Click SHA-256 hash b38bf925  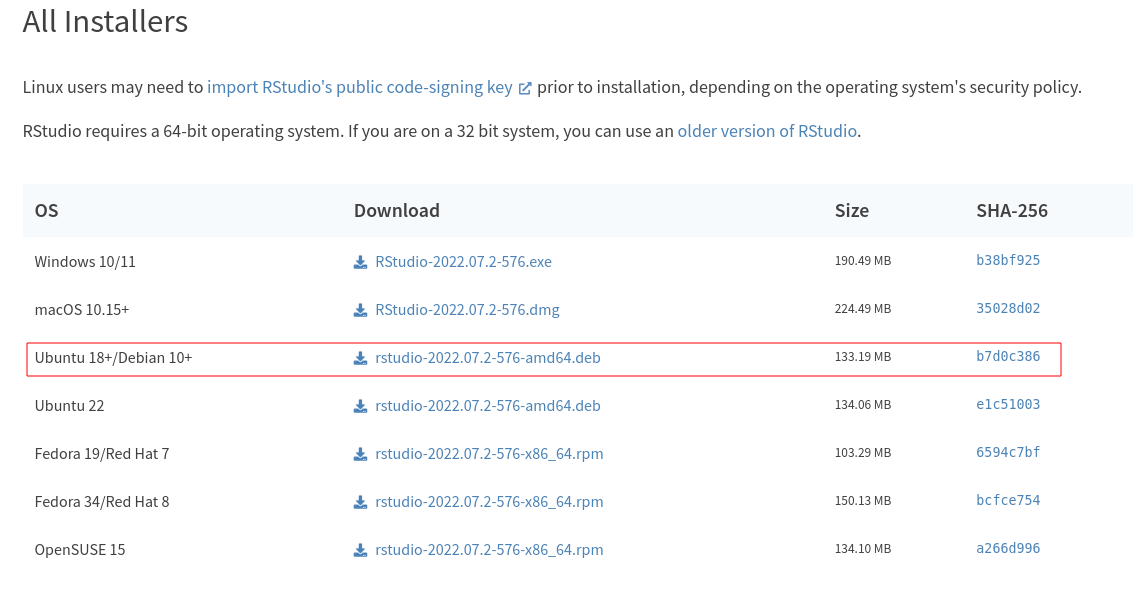click(1008, 260)
